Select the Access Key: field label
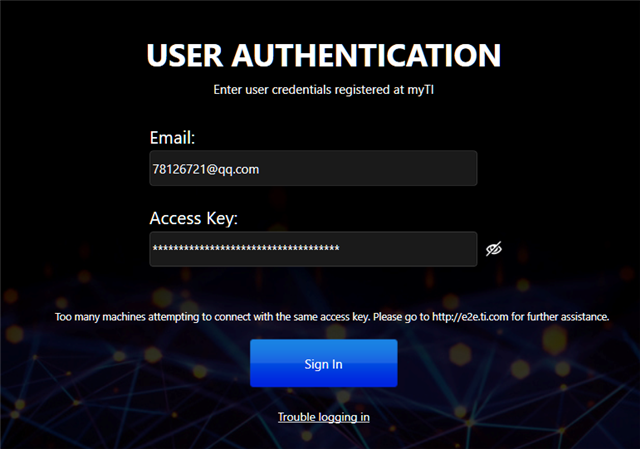Screen dimensions: 640x449 (193, 218)
